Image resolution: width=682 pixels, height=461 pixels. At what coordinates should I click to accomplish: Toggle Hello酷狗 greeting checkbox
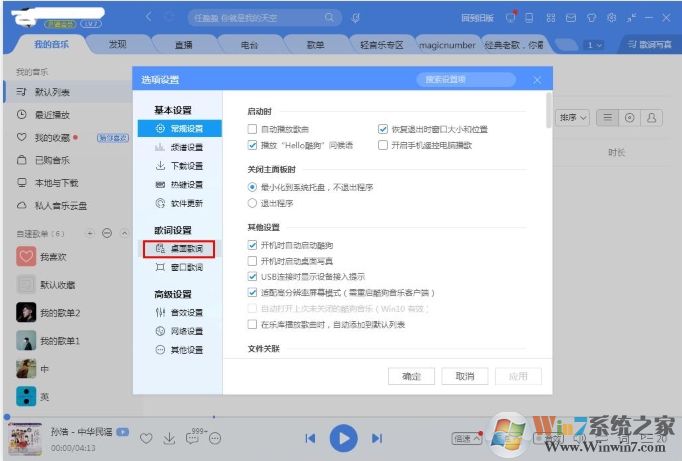pyautogui.click(x=252, y=145)
